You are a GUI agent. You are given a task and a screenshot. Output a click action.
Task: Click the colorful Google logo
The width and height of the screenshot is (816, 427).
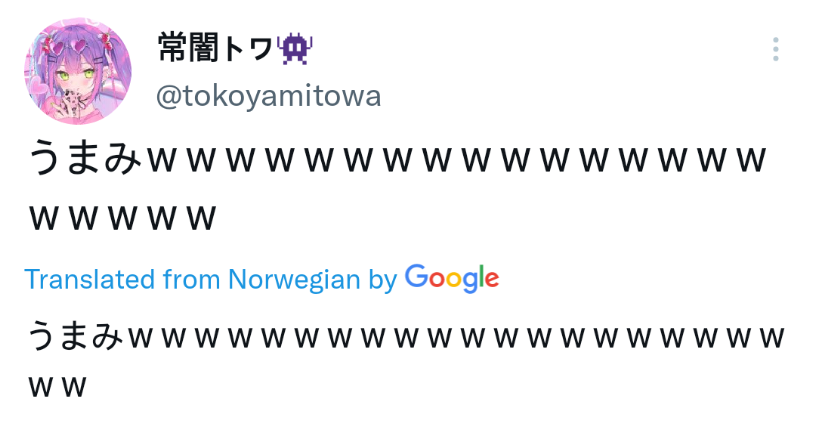[452, 278]
